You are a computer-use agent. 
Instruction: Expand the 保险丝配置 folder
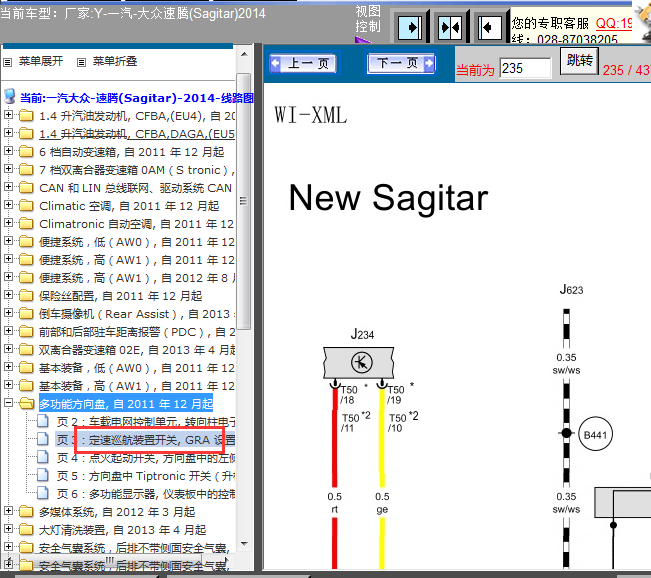8,294
